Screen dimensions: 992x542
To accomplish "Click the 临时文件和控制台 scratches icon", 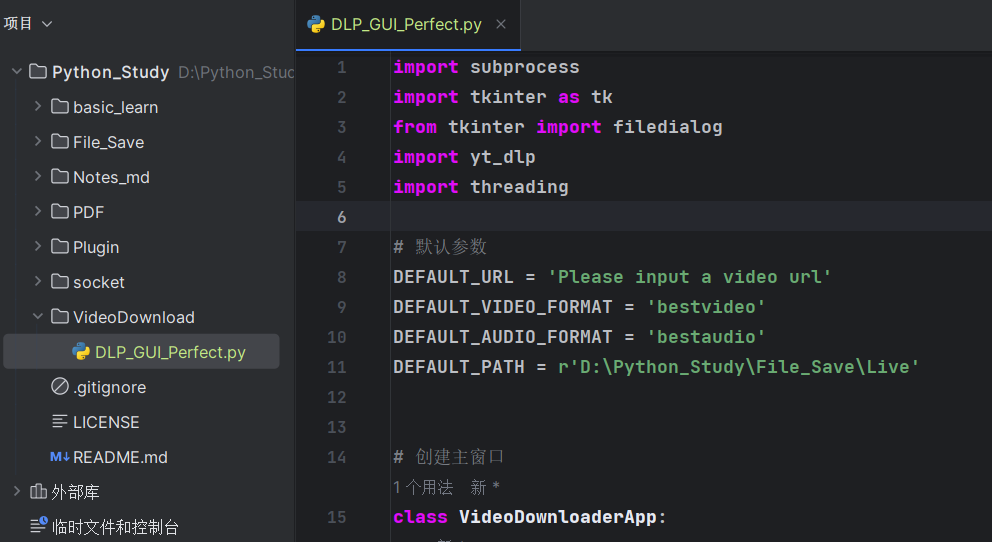I will (x=38, y=525).
